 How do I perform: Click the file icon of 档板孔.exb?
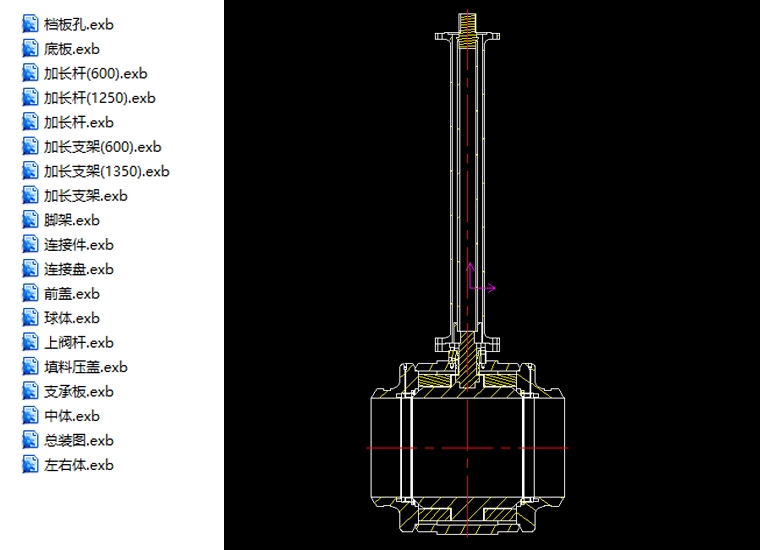pos(30,24)
